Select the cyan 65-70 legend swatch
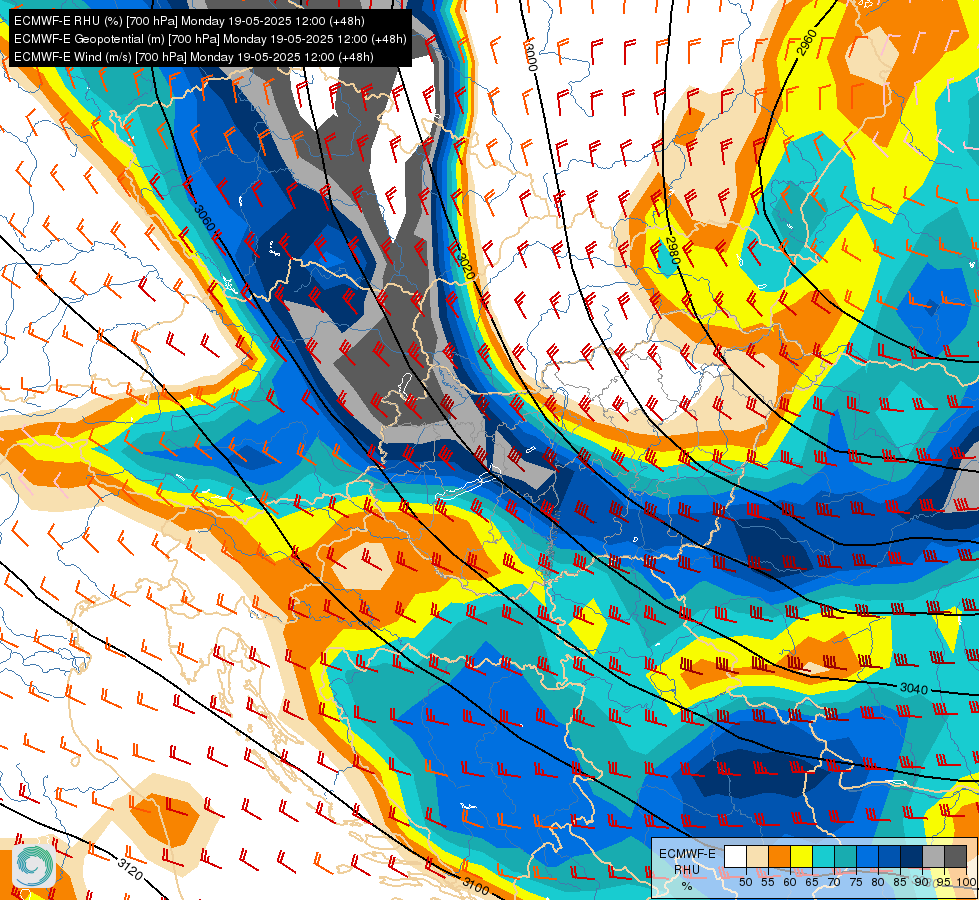Viewport: 979px width, 900px height. [x=824, y=856]
